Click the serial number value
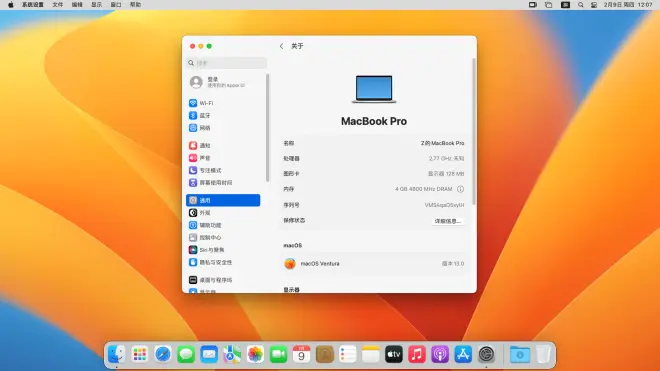This screenshot has height=371, width=660. (444, 205)
